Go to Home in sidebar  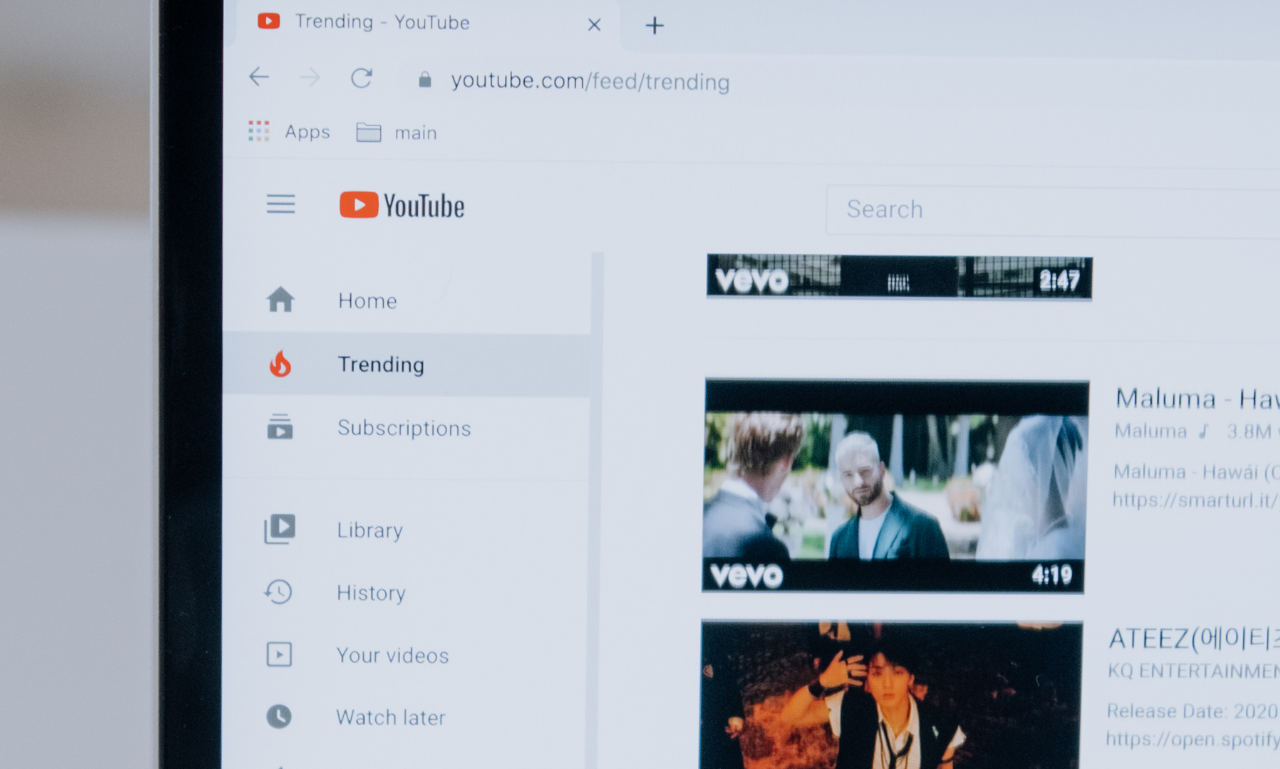406,300
